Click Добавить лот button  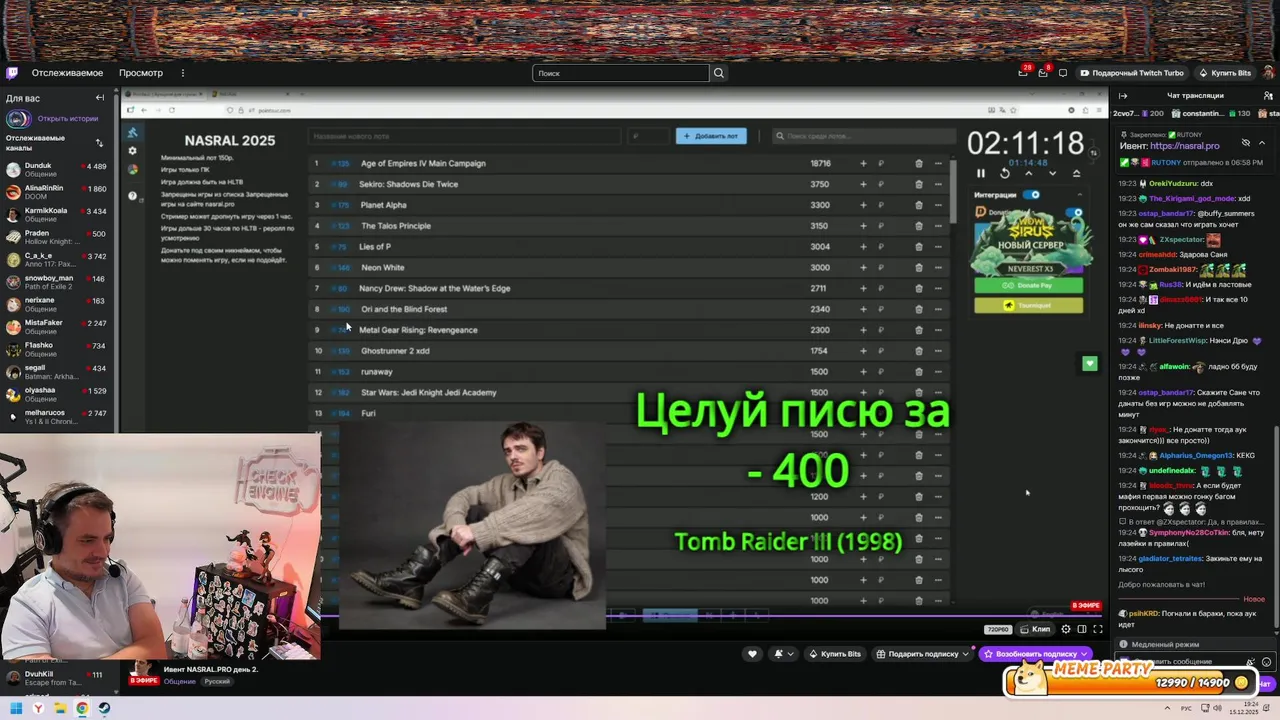click(711, 136)
